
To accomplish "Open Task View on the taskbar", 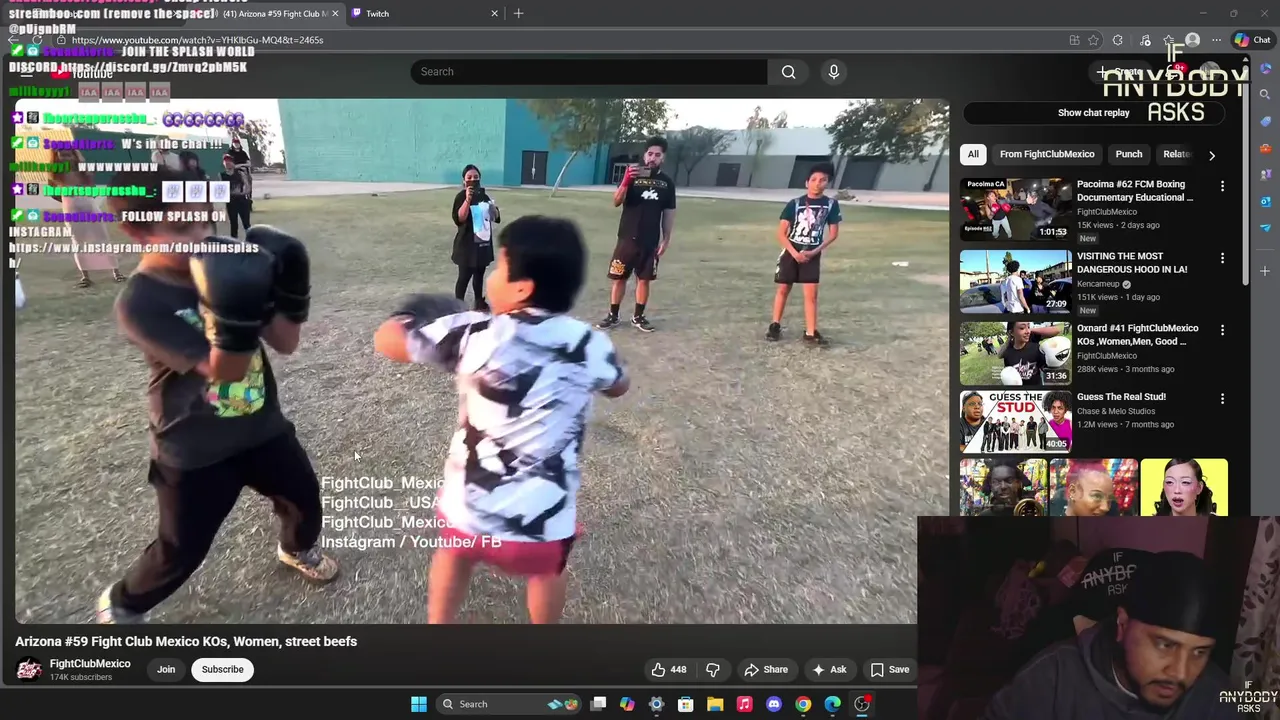I will coord(598,704).
